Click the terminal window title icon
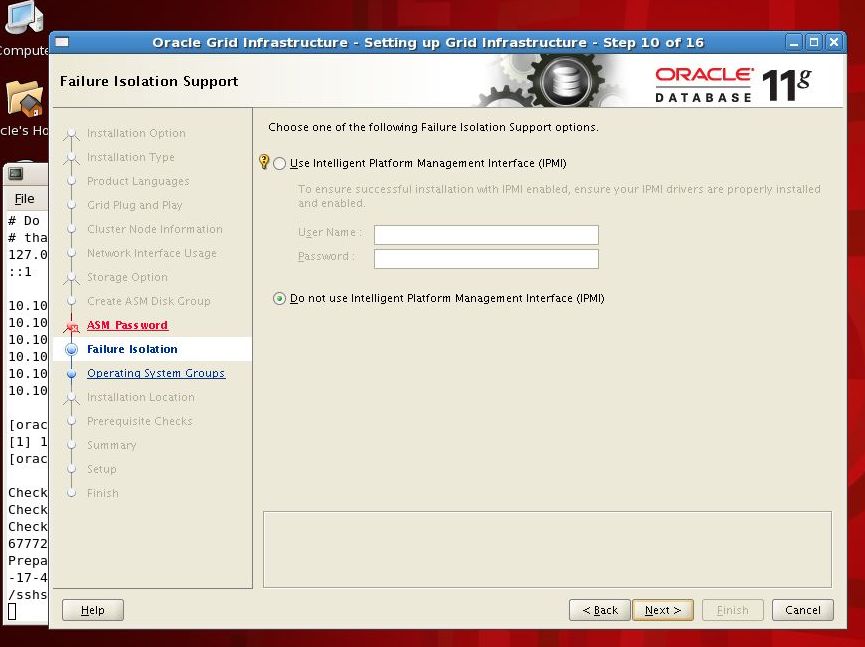 click(16, 173)
